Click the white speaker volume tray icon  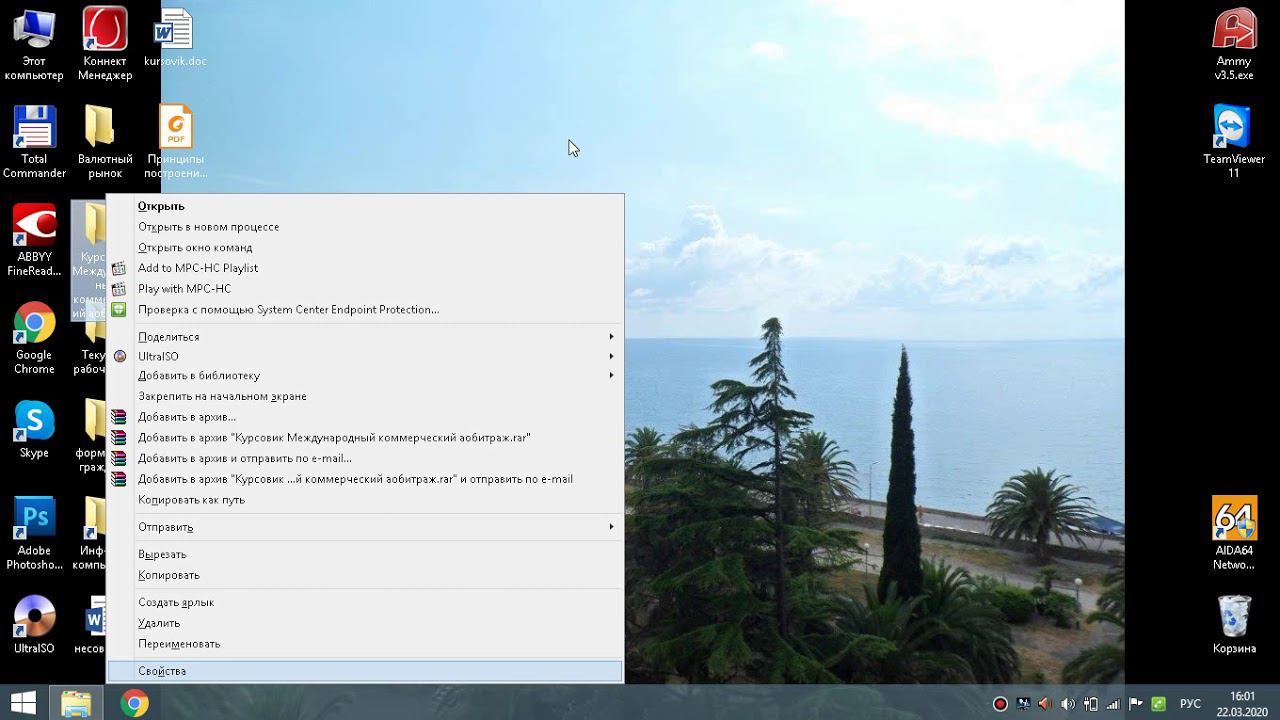click(1068, 704)
